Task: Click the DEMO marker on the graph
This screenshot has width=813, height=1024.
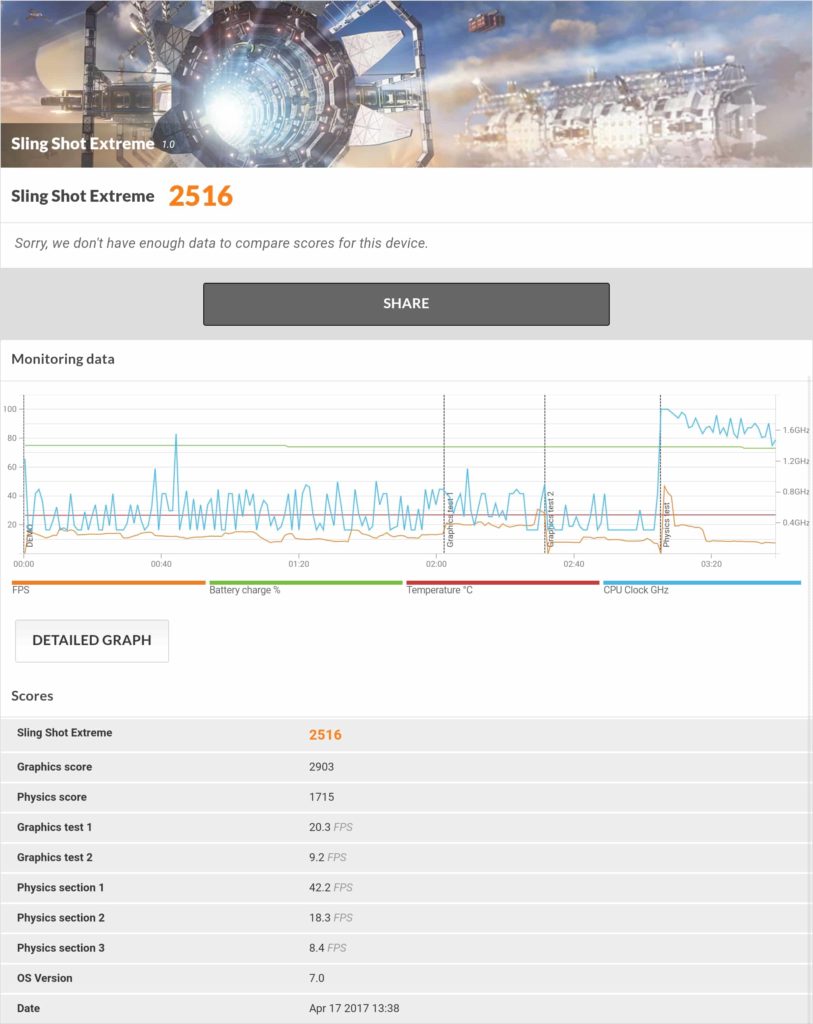Action: [x=29, y=533]
